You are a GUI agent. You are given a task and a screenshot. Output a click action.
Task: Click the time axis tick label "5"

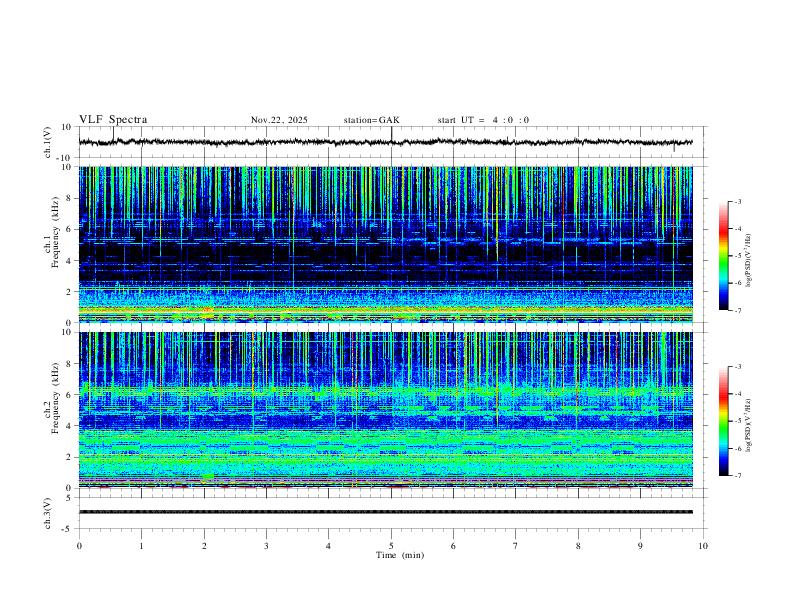pyautogui.click(x=391, y=546)
